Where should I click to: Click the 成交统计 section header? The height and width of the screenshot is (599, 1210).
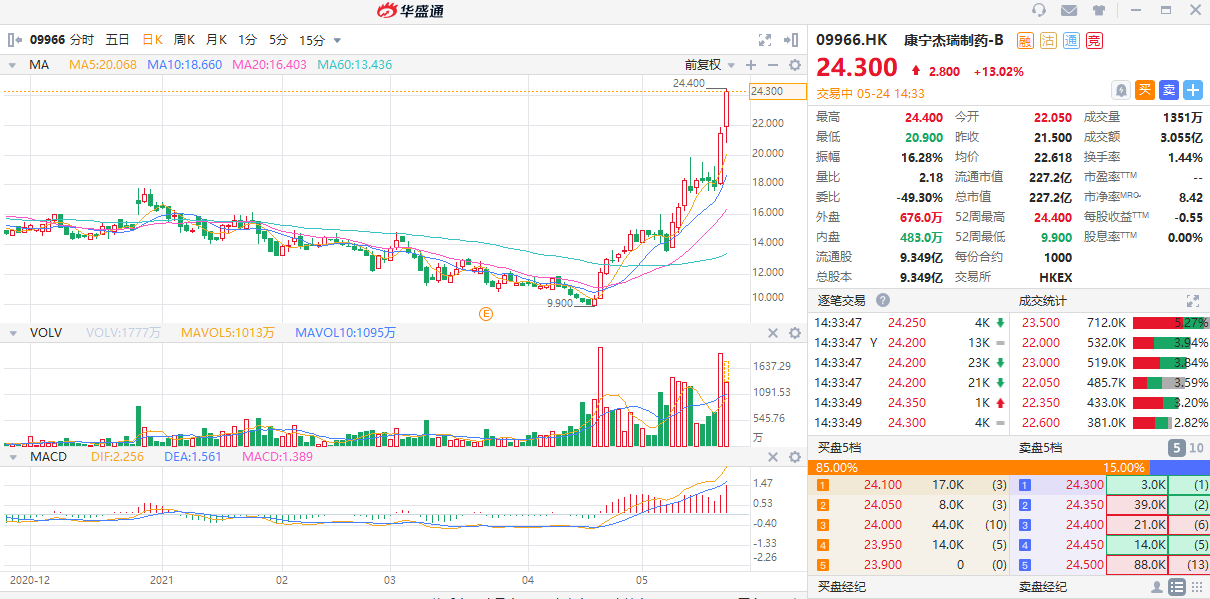pos(1043,300)
